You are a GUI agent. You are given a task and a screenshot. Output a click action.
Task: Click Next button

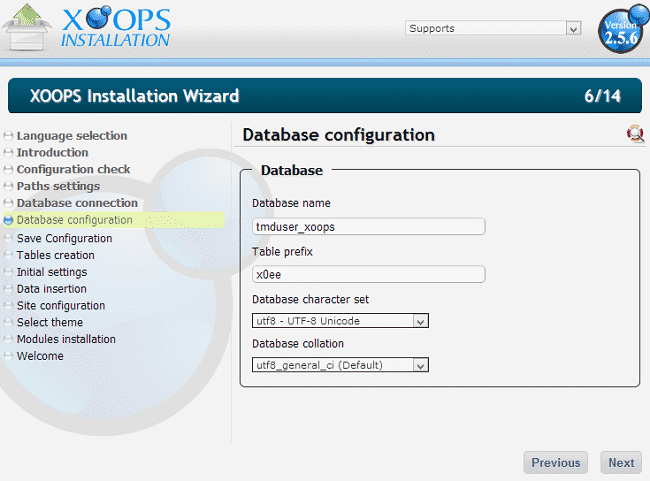pos(621,462)
